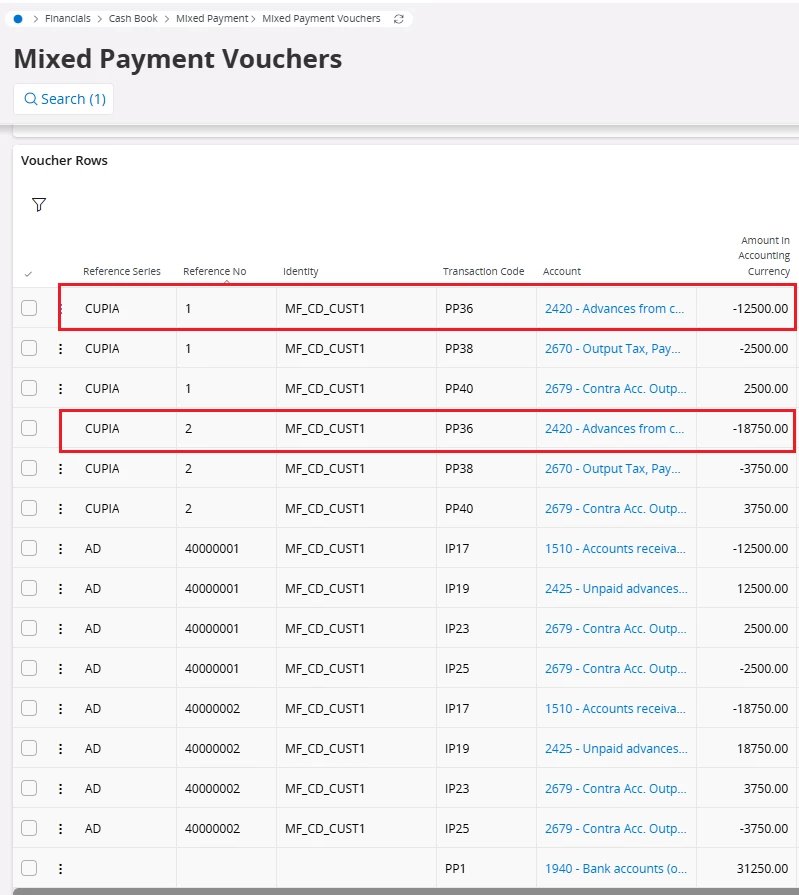Click amount 12500.00 in 40000001 IP19 row
The height and width of the screenshot is (895, 799).
pos(762,588)
